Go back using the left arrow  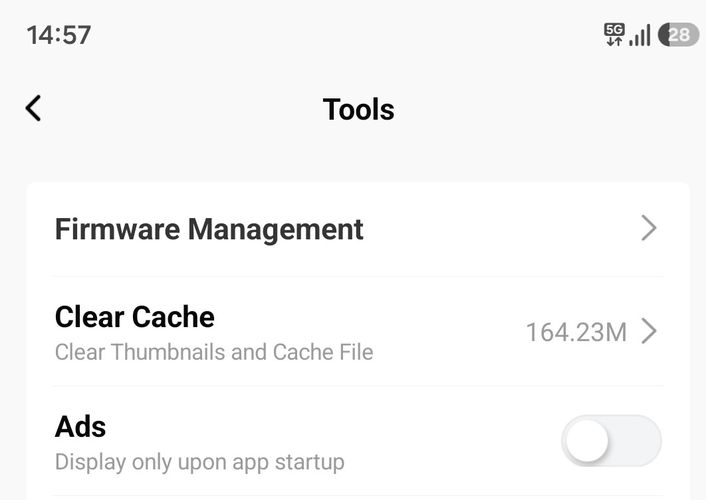[34, 108]
